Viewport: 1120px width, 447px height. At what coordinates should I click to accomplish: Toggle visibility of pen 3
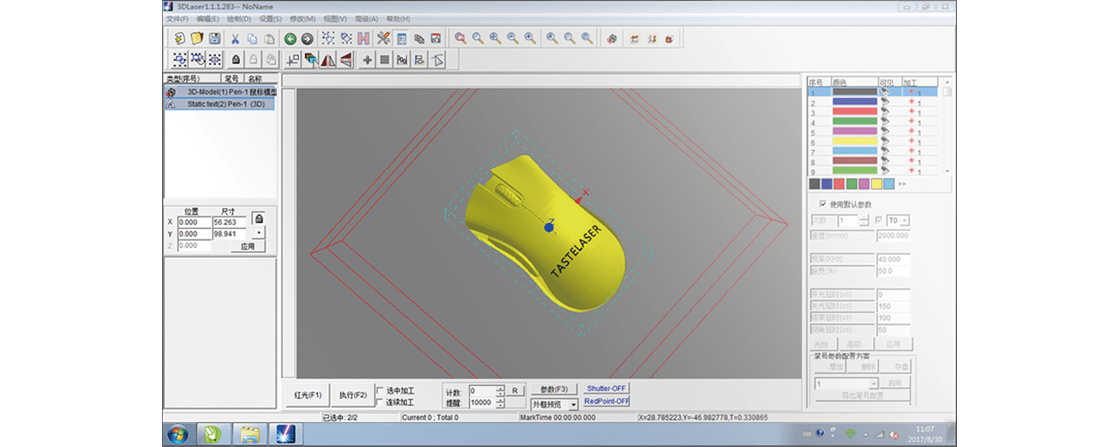coord(886,112)
